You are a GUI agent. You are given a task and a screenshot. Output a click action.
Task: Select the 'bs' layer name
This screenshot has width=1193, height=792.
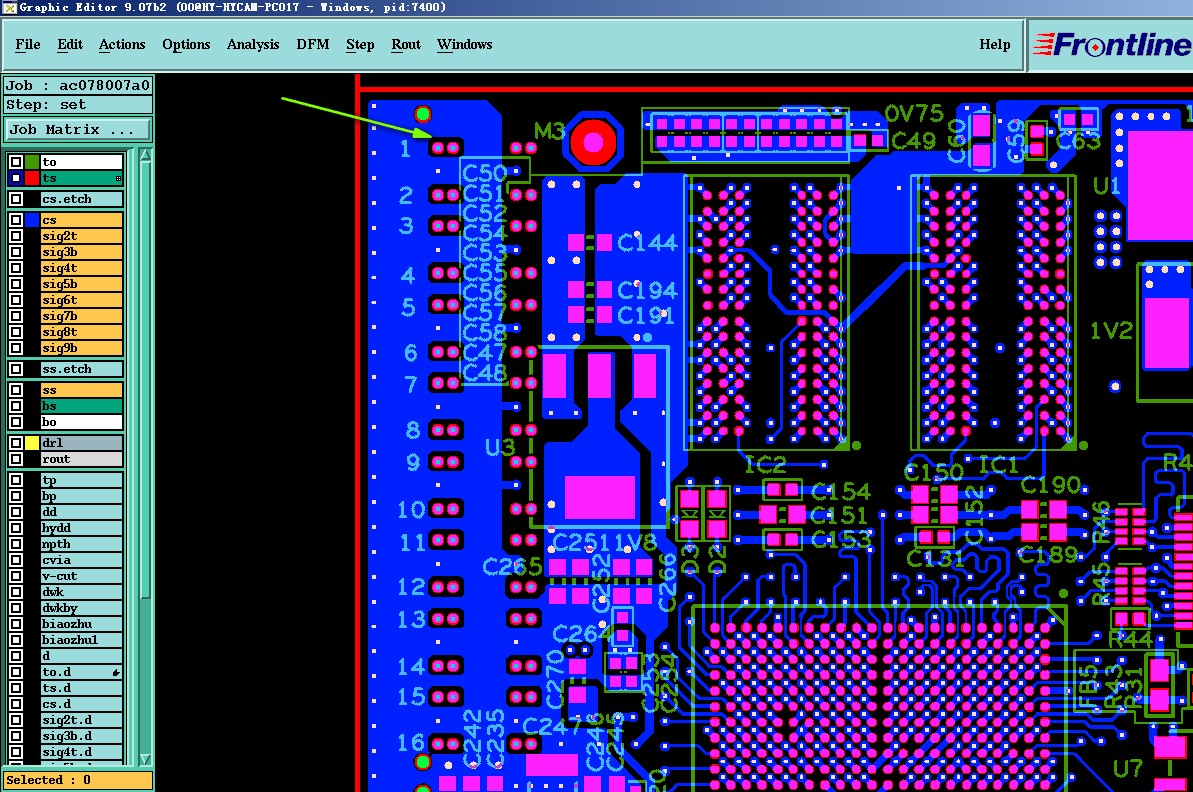(81, 406)
